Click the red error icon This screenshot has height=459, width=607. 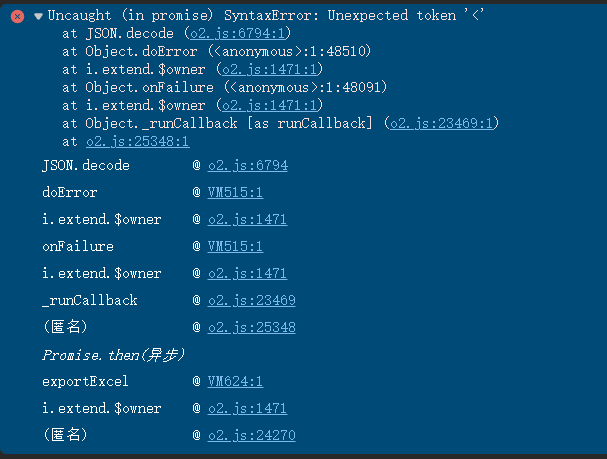17,16
